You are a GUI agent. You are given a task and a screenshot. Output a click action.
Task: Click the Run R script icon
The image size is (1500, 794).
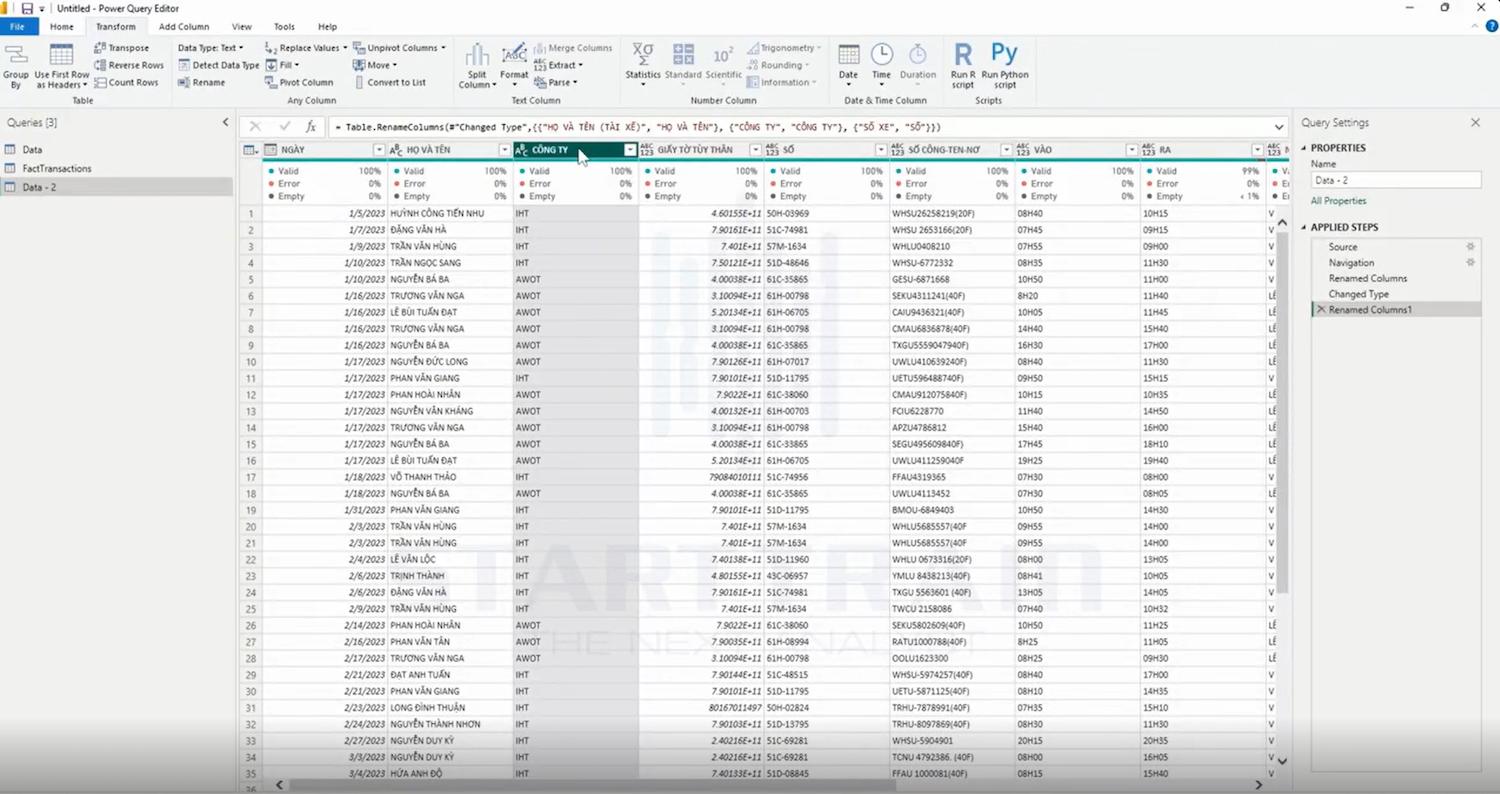pos(963,54)
